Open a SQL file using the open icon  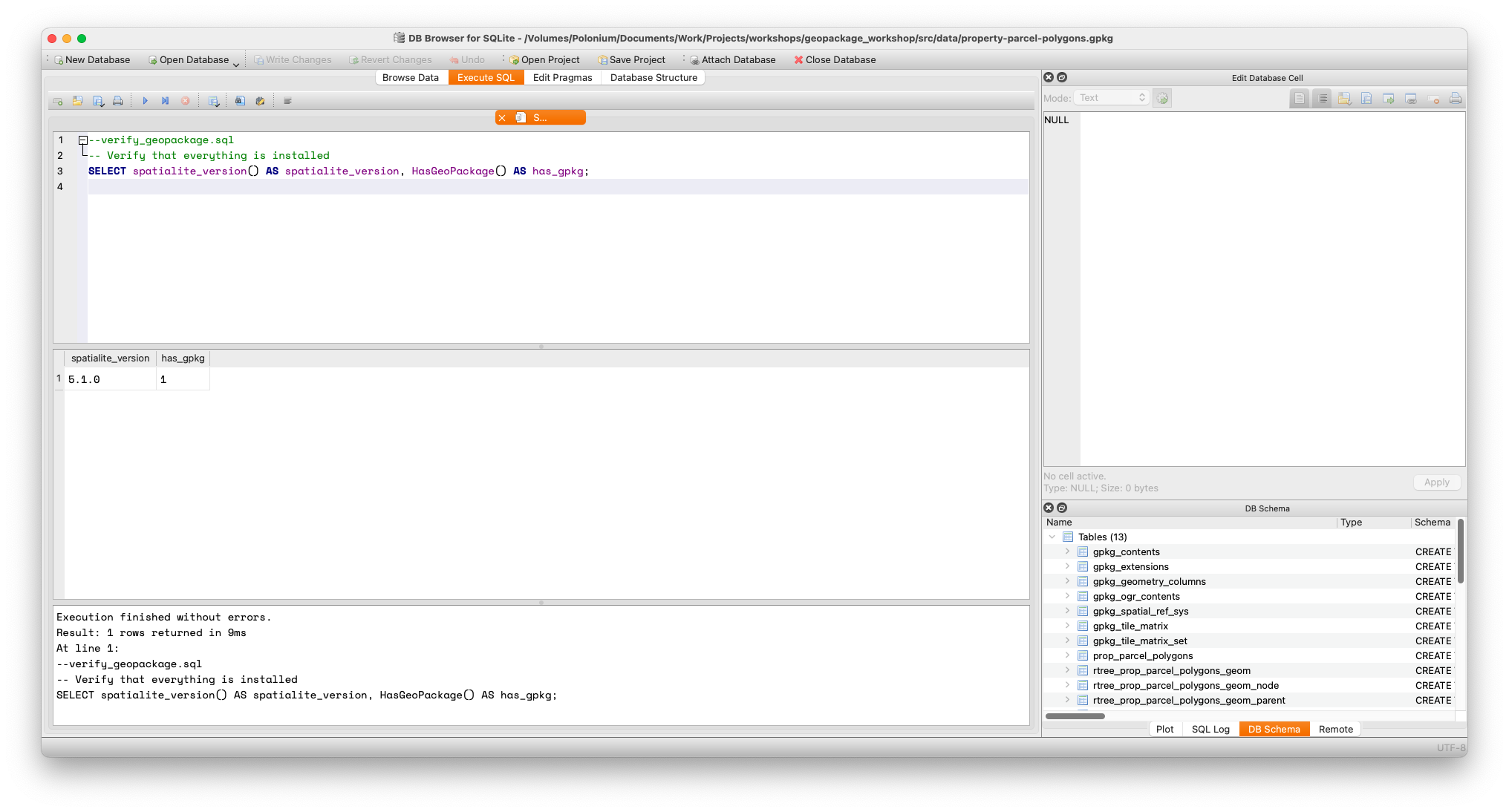pos(77,100)
